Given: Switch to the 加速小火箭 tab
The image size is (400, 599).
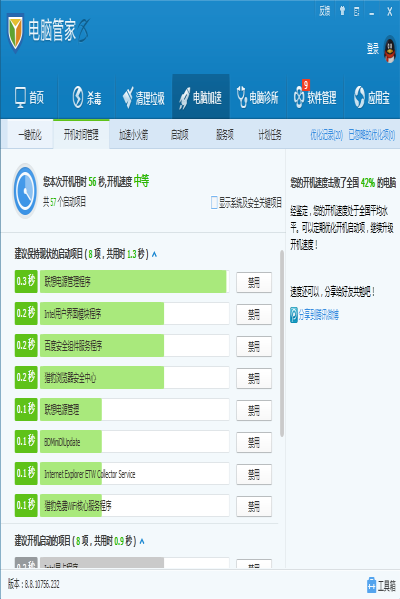Looking at the screenshot, I should click(x=133, y=135).
